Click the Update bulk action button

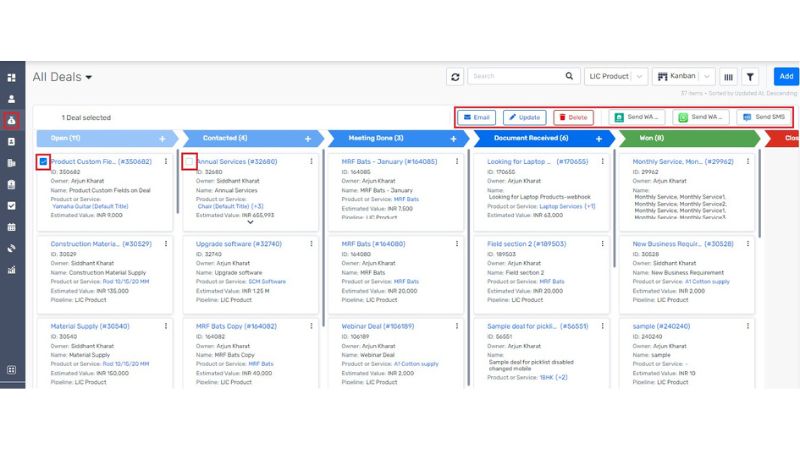524,117
